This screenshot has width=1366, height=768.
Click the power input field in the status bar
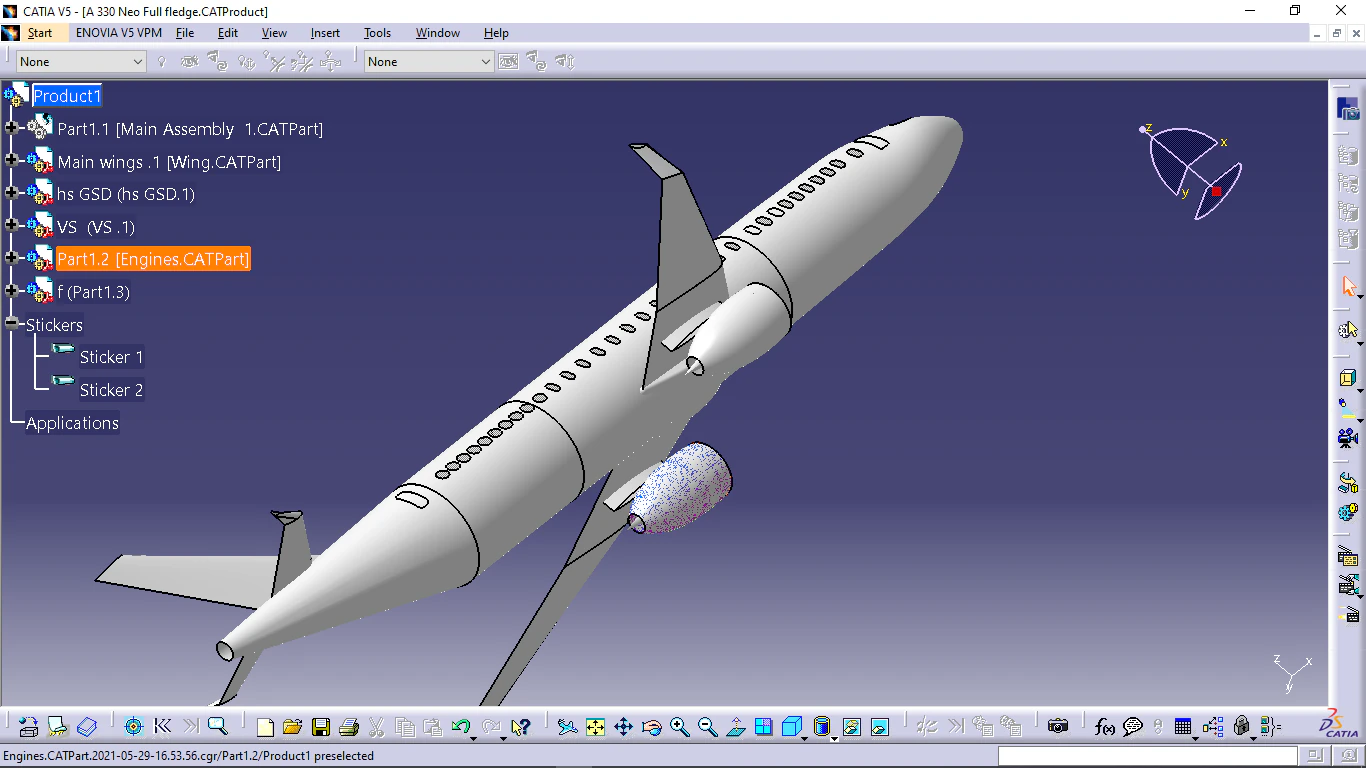point(1147,756)
